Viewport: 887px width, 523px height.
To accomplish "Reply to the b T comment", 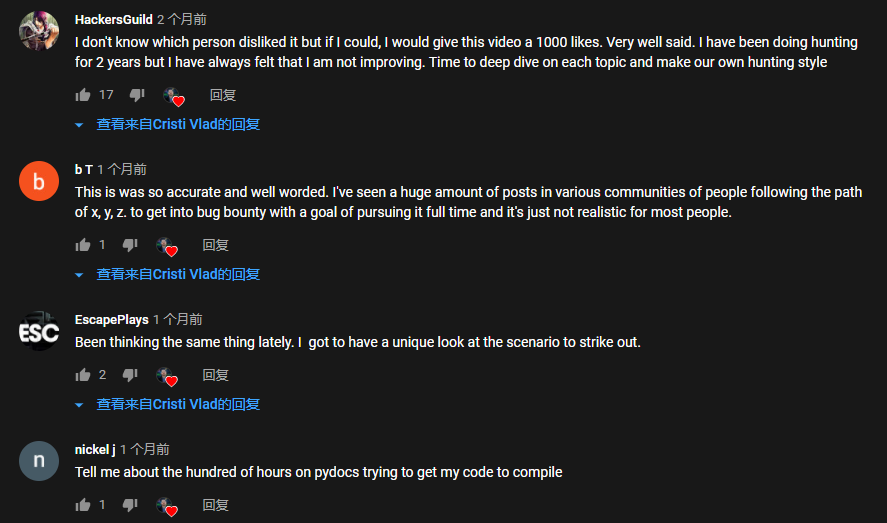I will pyautogui.click(x=216, y=245).
